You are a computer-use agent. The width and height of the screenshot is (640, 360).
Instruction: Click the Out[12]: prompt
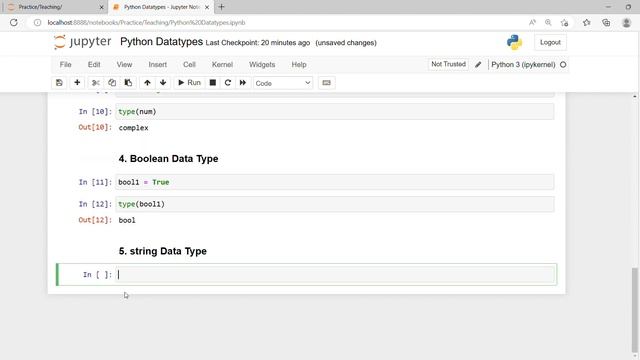pyautogui.click(x=95, y=220)
